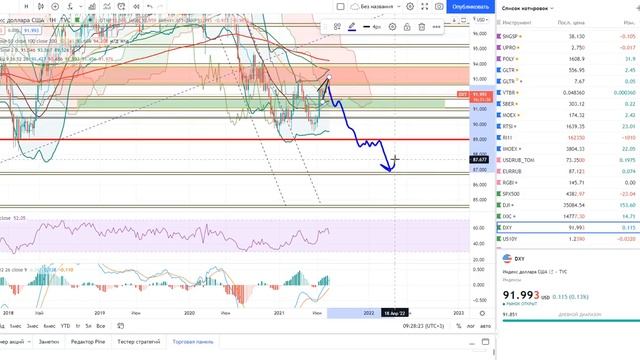Select the 6мес time range
The image size is (640, 360).
49,326
